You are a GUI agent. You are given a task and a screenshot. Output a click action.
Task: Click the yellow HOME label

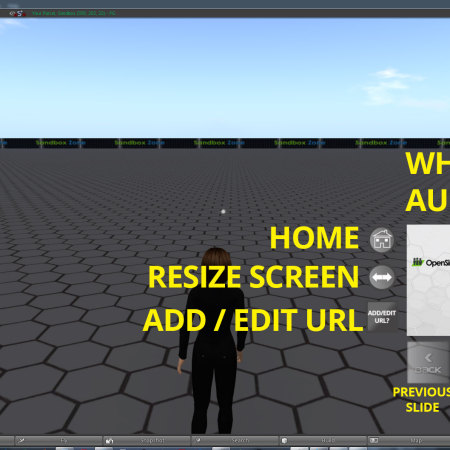point(314,238)
